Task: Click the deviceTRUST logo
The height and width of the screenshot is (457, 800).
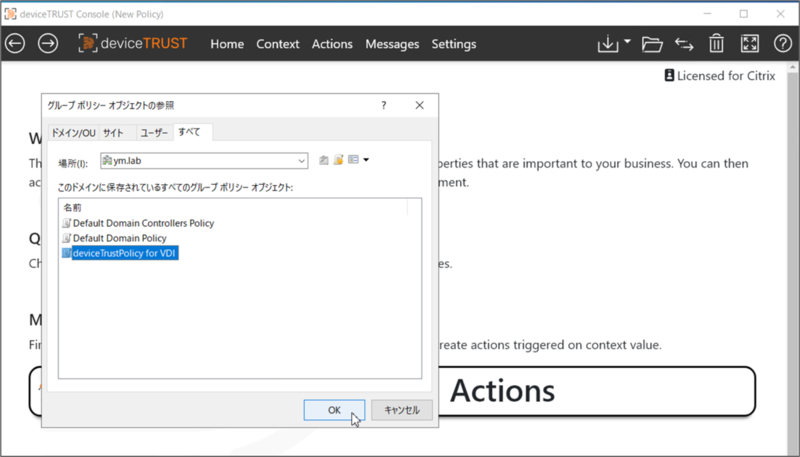Action: click(x=133, y=43)
